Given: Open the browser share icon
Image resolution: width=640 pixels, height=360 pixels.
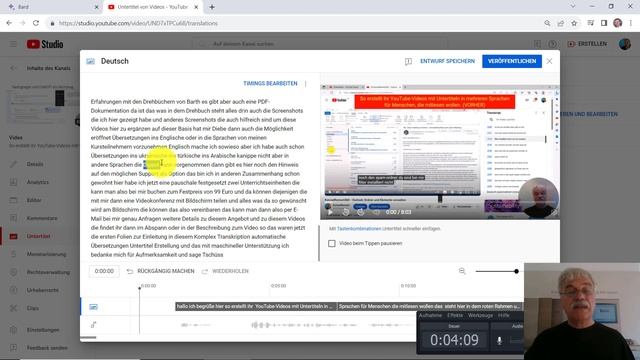Looking at the screenshot, I should pyautogui.click(x=560, y=23).
